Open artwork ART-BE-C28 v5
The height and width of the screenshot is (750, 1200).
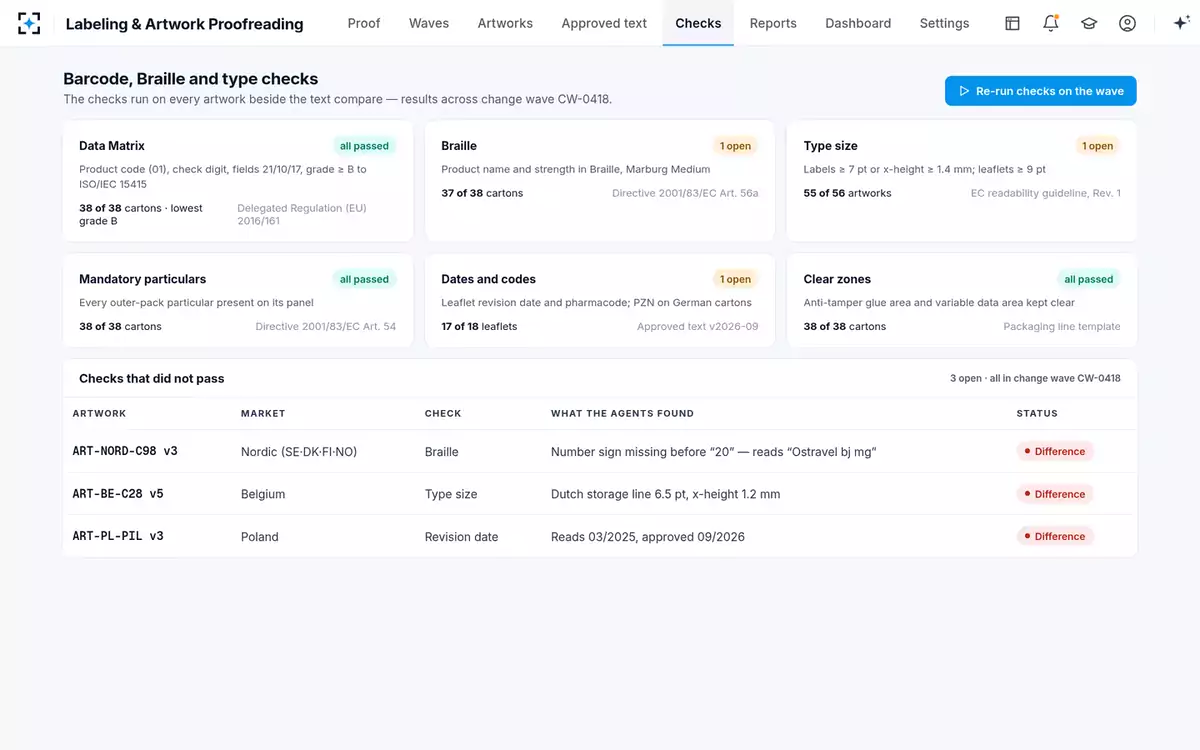click(118, 494)
